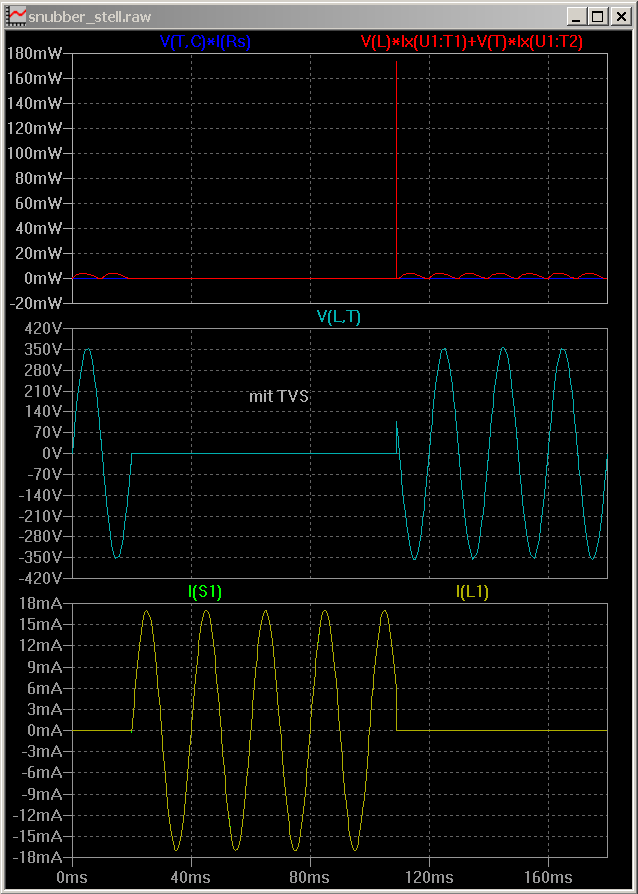
Task: Click the 0V voltage axis label
Action: (x=51, y=453)
